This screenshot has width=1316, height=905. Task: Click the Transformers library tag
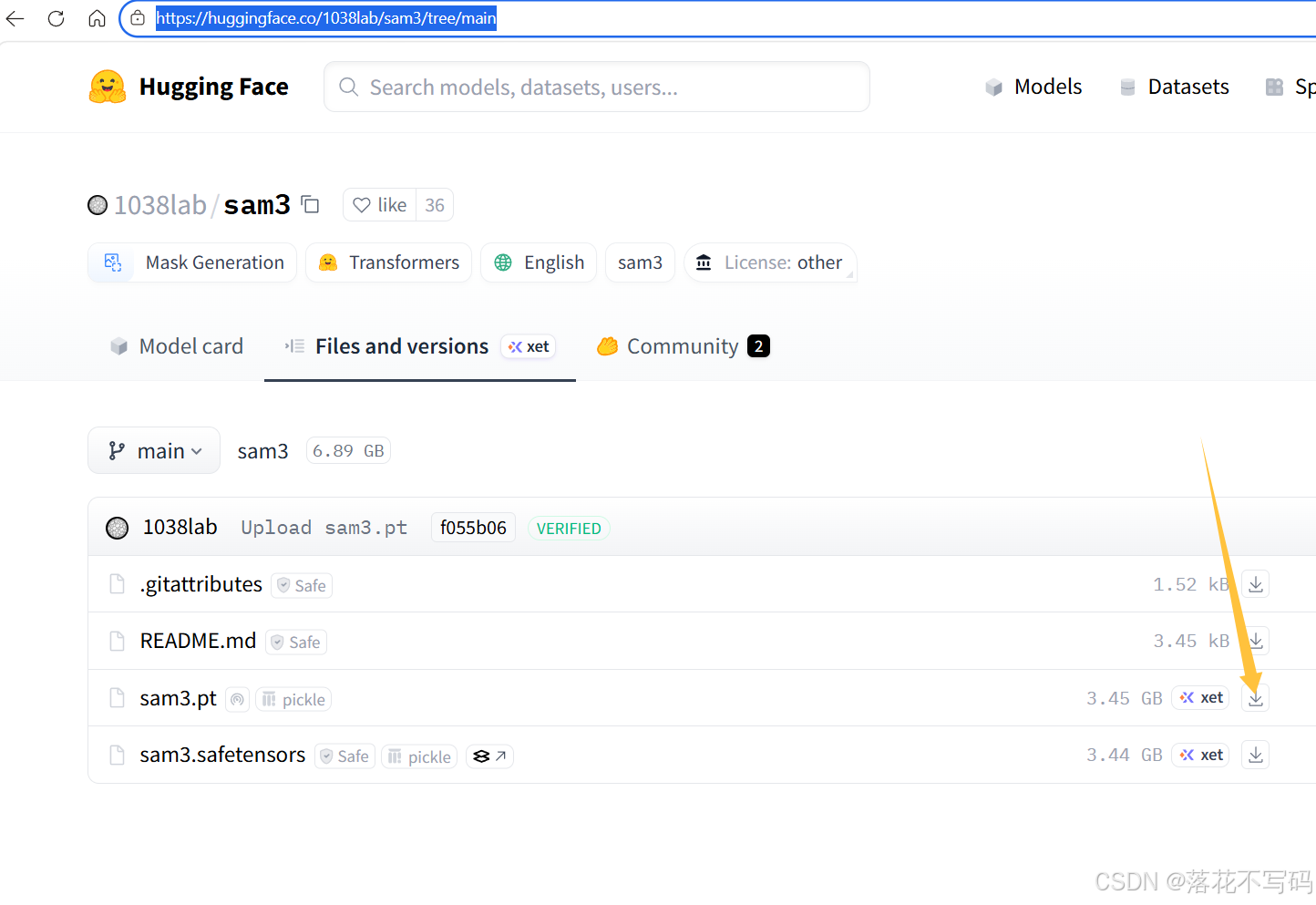pyautogui.click(x=388, y=262)
